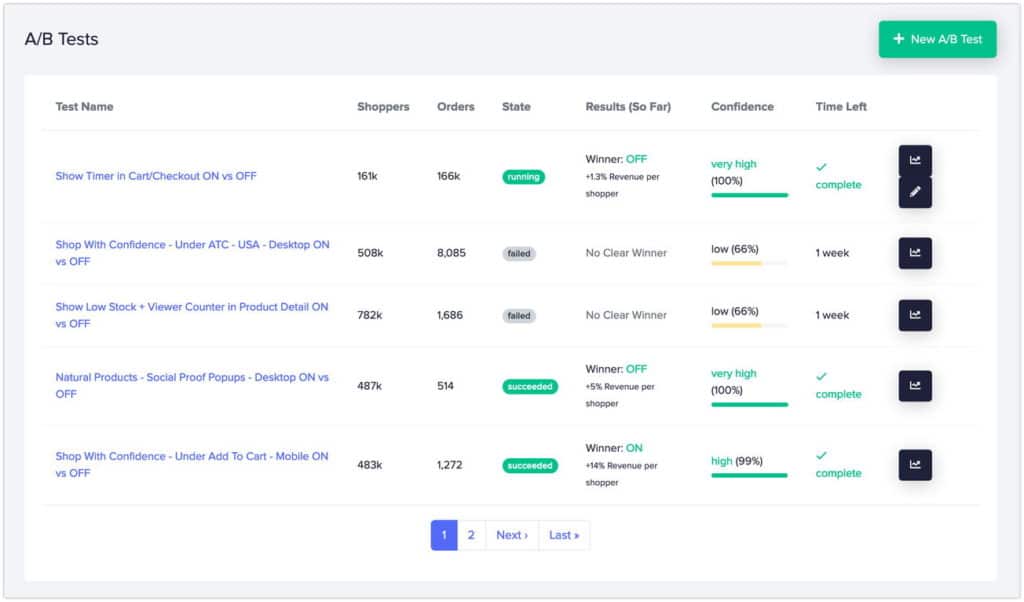Open chart for Show Timer in Cart/Checkout test
1024x602 pixels.
point(915,161)
